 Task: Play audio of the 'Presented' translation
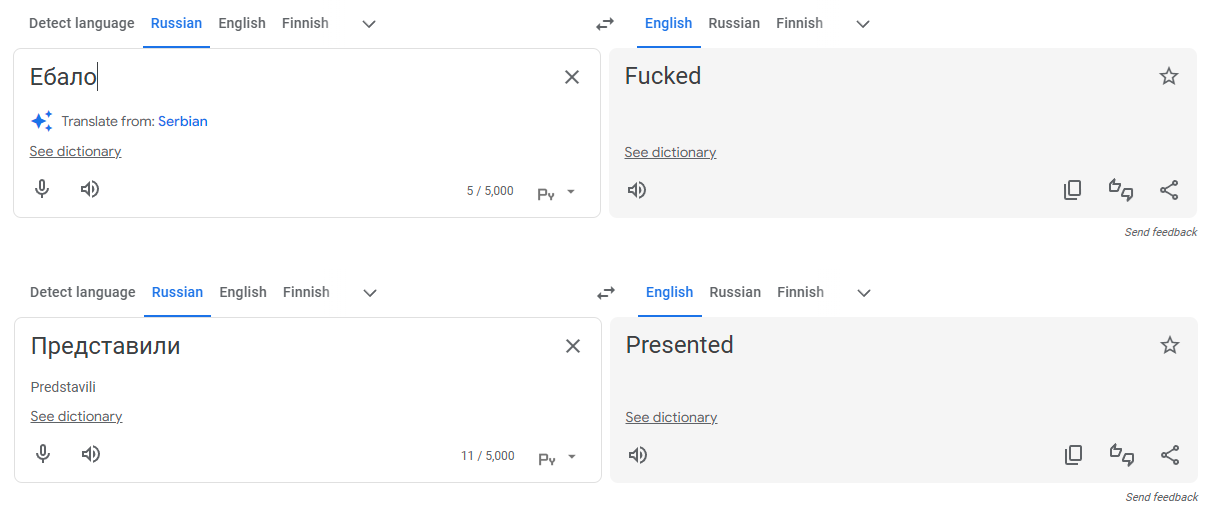click(x=638, y=455)
